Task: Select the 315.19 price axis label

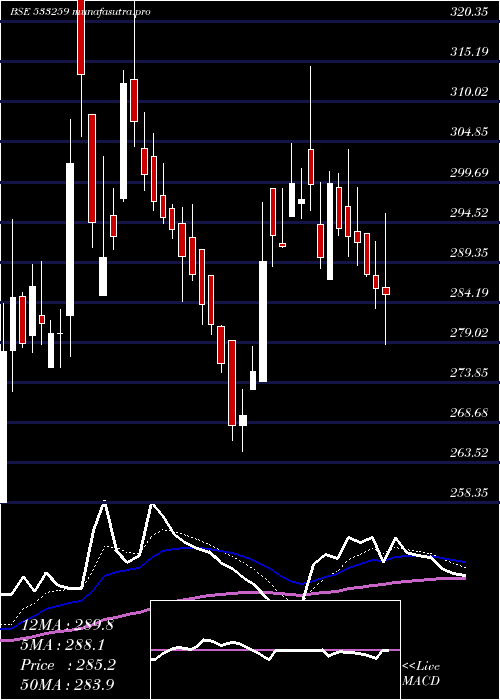Action: [469, 52]
